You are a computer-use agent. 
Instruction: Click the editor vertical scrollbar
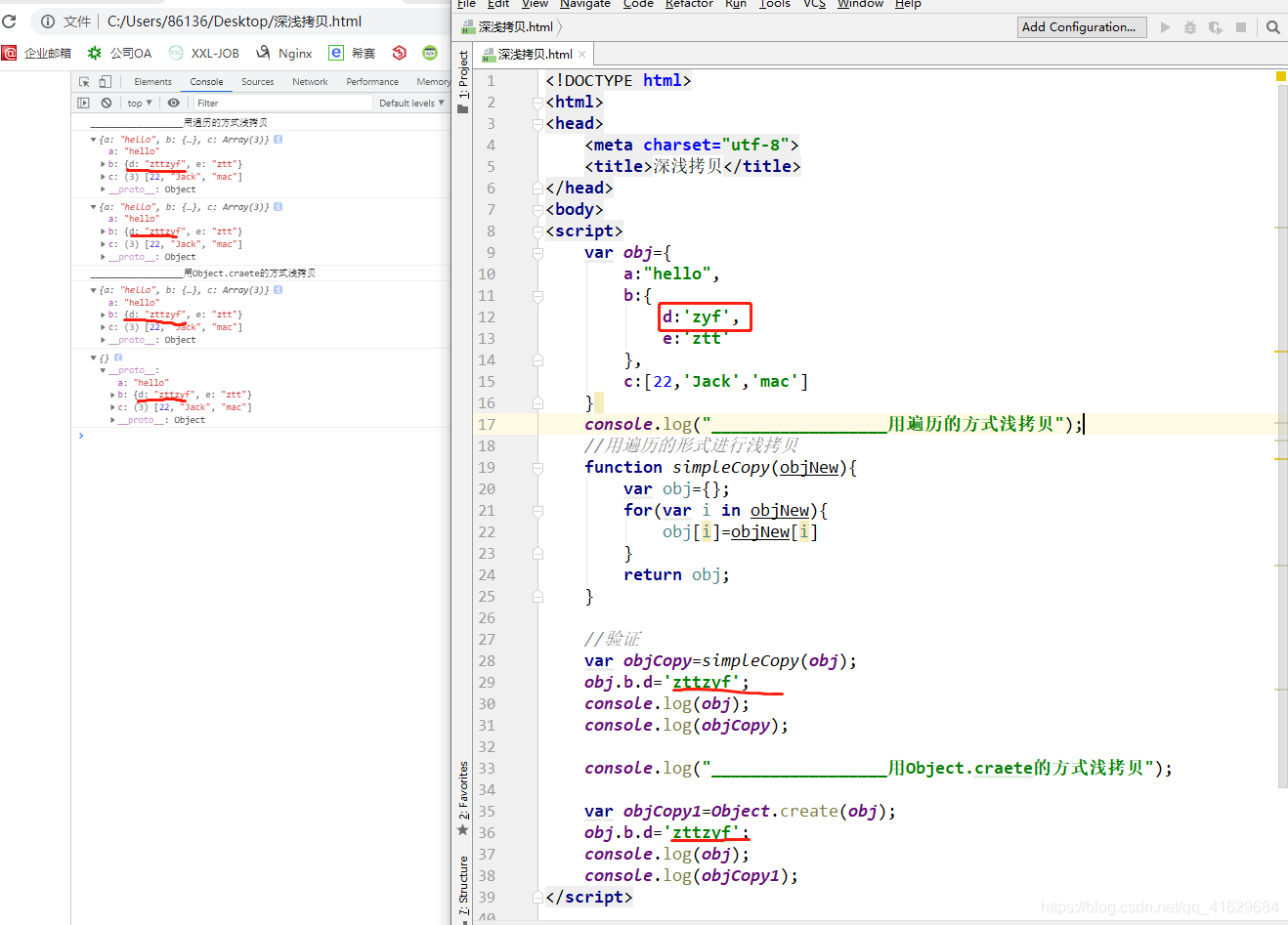pyautogui.click(x=1281, y=435)
